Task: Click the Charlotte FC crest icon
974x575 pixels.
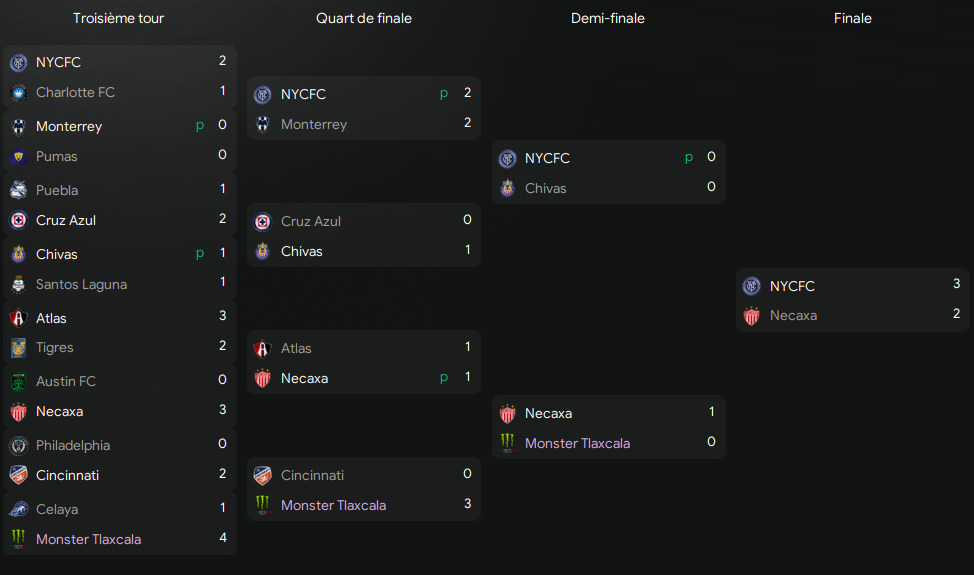Action: tap(19, 93)
